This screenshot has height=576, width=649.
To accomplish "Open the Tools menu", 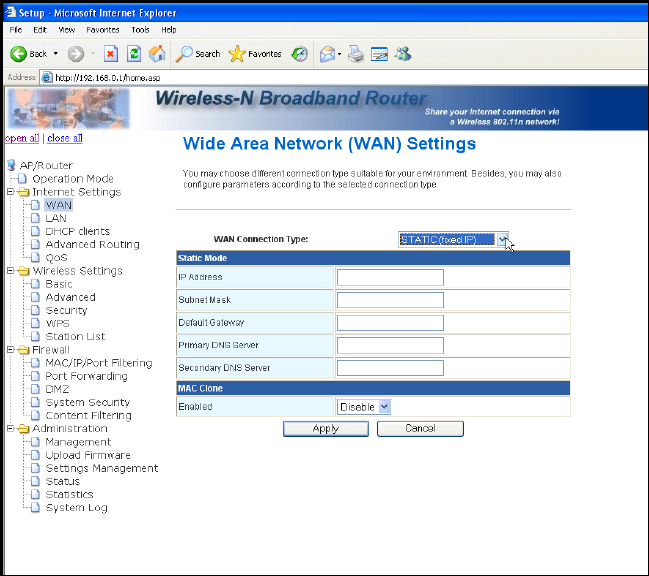I will tap(140, 30).
